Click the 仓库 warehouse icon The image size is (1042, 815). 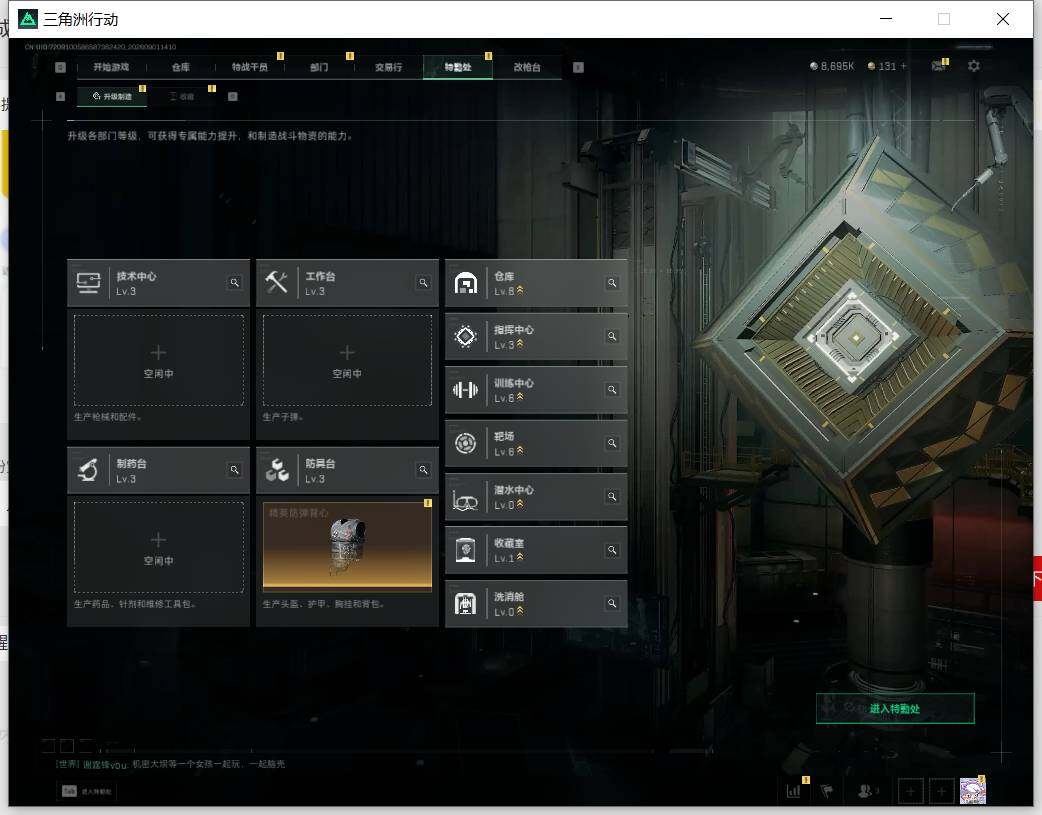pos(465,283)
